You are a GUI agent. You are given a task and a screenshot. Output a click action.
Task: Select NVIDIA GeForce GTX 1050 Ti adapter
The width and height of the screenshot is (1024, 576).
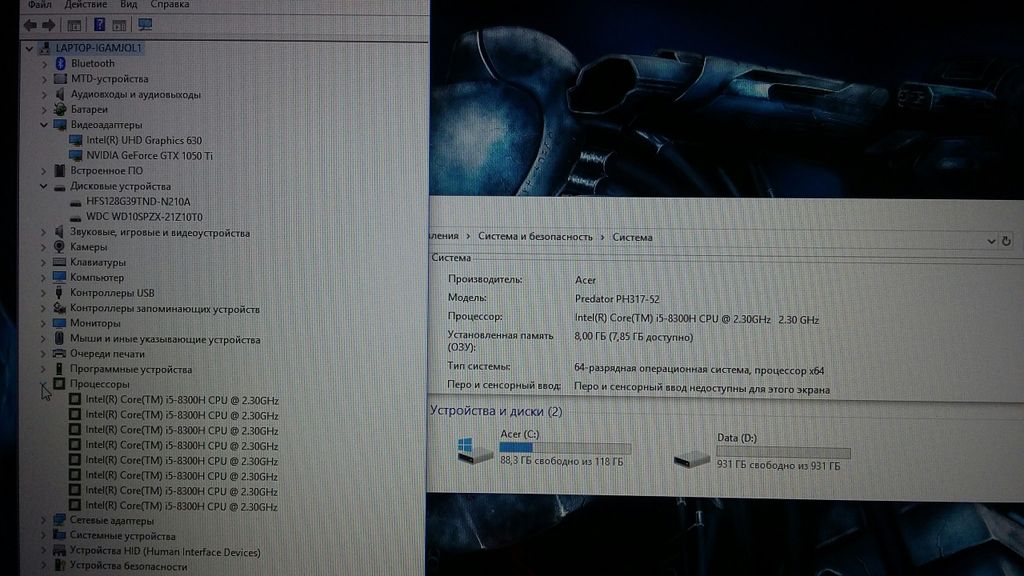tap(150, 155)
